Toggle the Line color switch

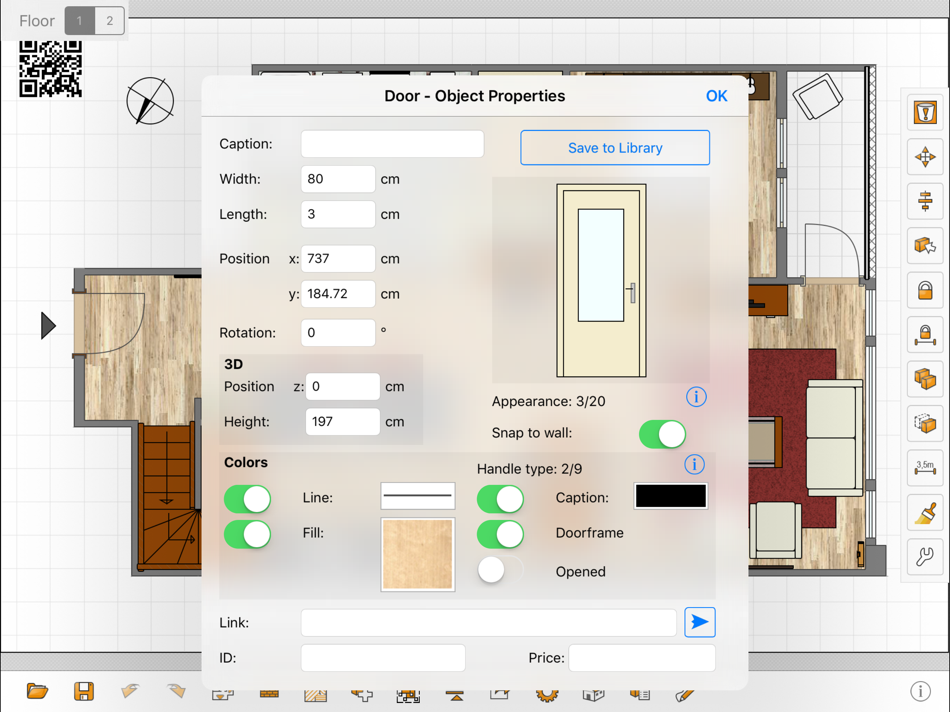coord(247,499)
